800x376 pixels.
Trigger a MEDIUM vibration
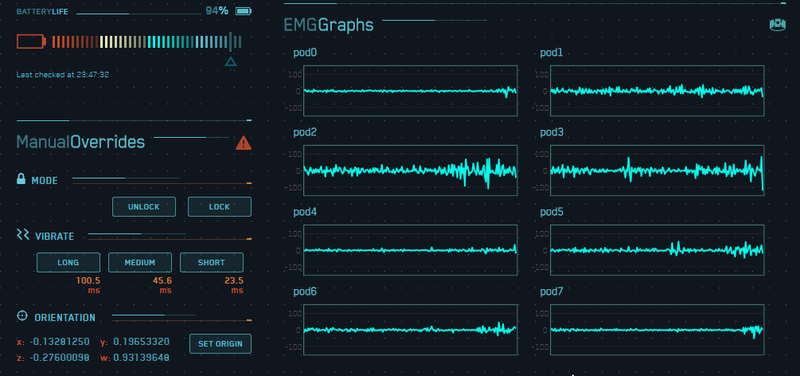coord(140,262)
